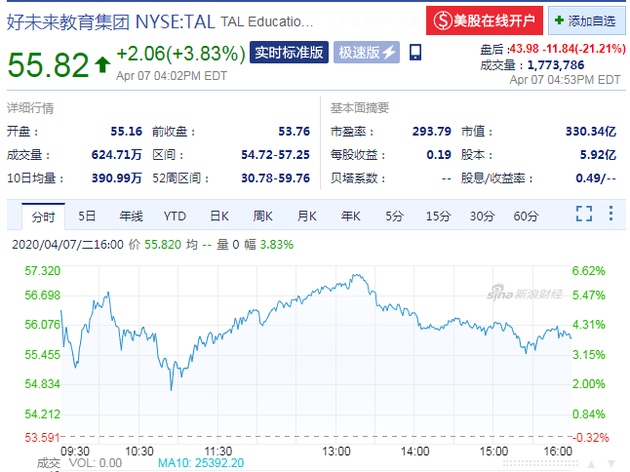Click the 好未来教育集团 stock title
The width and height of the screenshot is (630, 472).
tap(66, 19)
